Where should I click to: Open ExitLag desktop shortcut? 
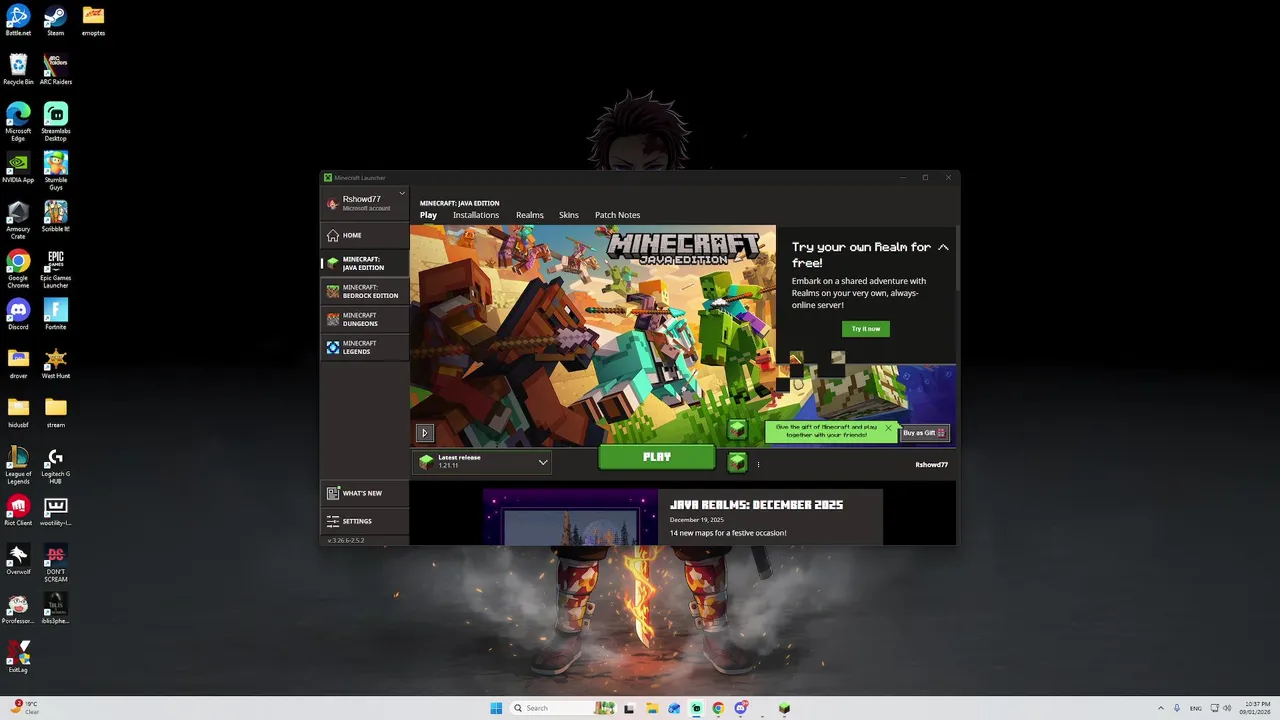pos(18,658)
